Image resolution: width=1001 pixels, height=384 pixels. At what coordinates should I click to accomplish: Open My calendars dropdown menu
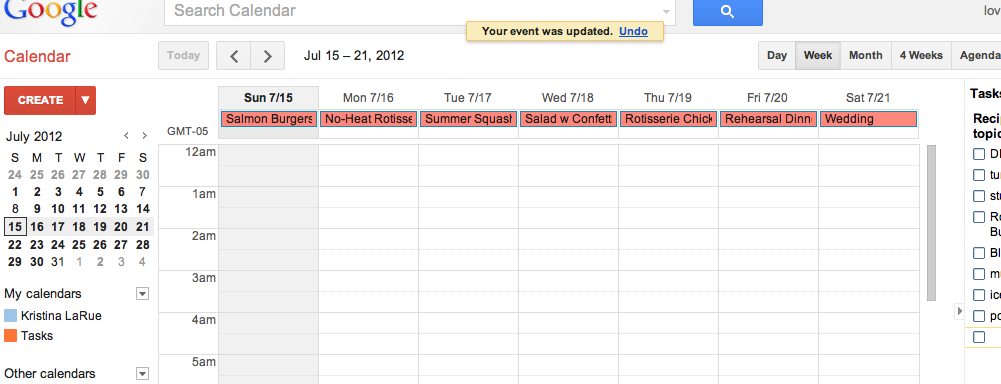(142, 293)
